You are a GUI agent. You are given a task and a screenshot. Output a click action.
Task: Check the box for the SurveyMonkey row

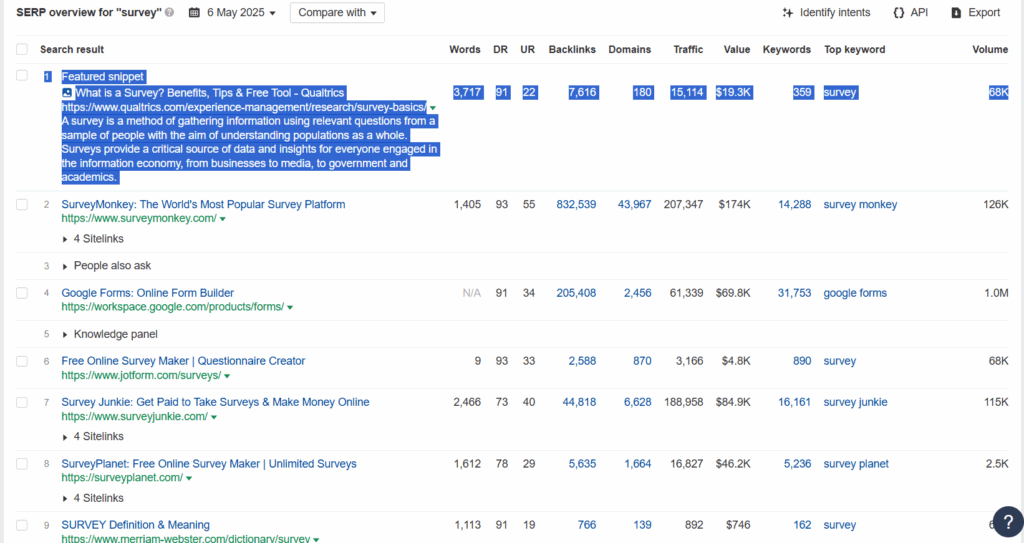click(x=22, y=205)
